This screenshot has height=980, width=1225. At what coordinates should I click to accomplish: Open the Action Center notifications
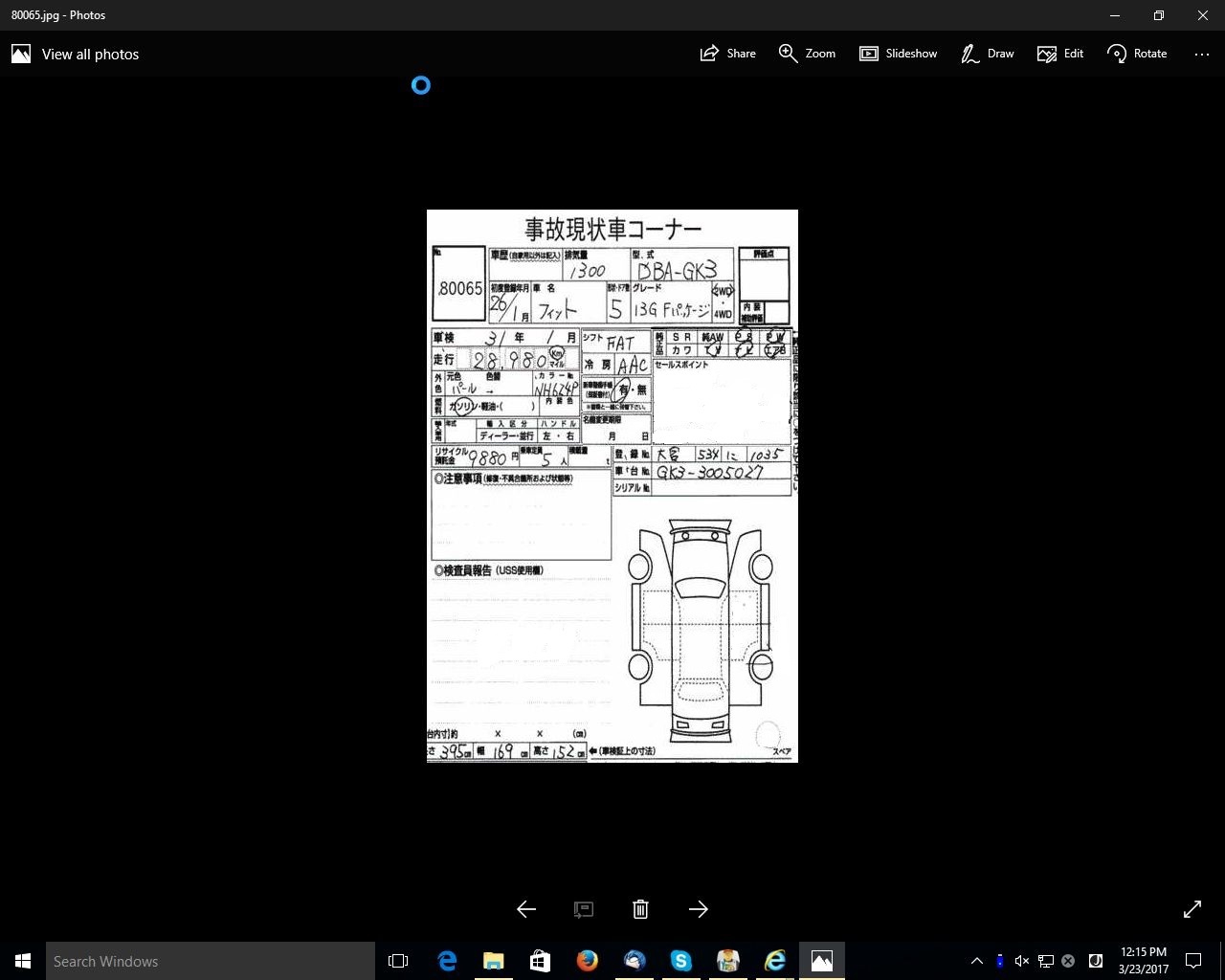1193,961
